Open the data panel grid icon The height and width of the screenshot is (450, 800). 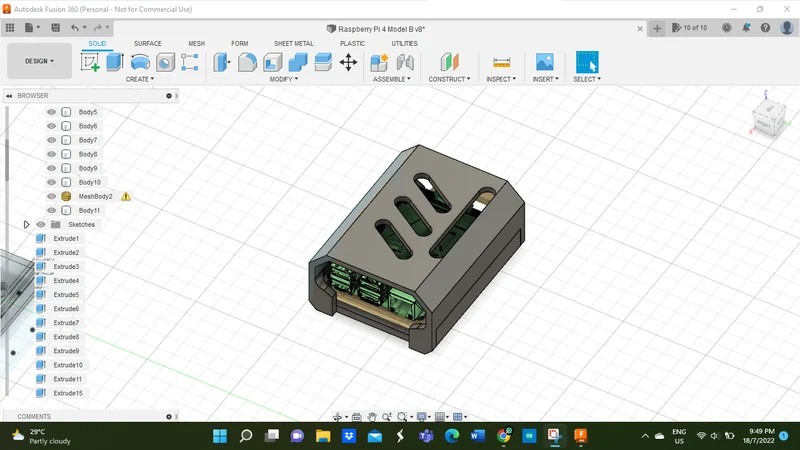coord(10,28)
